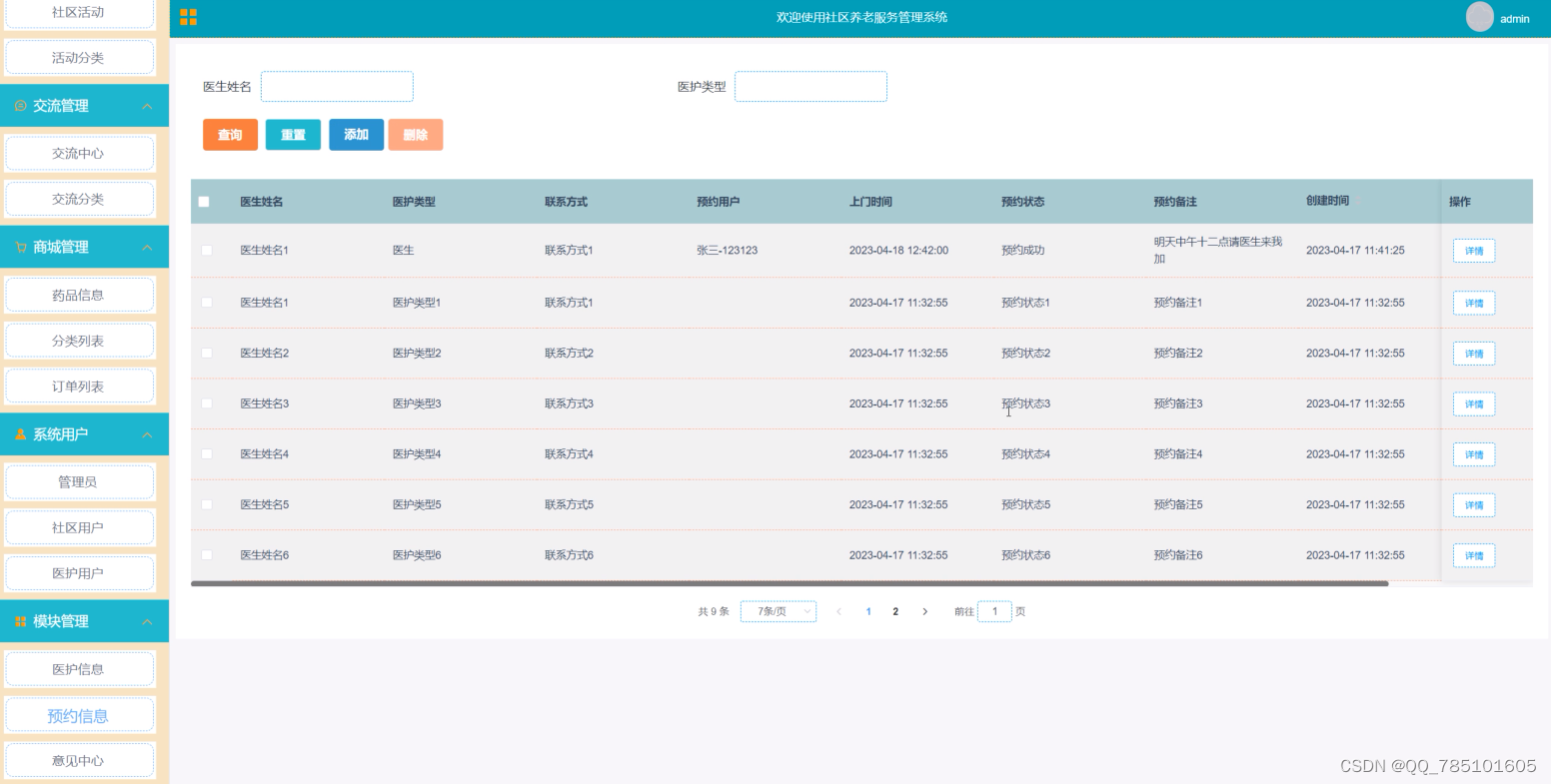Click the 预约成功 status cell

coord(1022,251)
